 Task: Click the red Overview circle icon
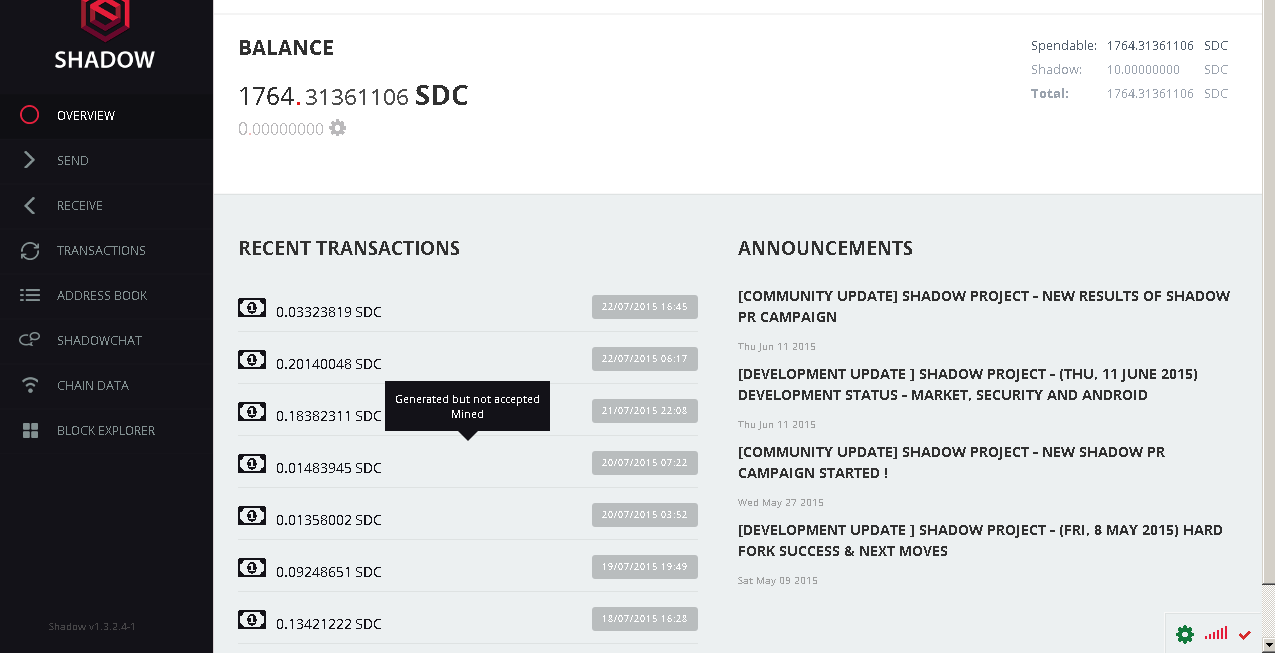[30, 115]
